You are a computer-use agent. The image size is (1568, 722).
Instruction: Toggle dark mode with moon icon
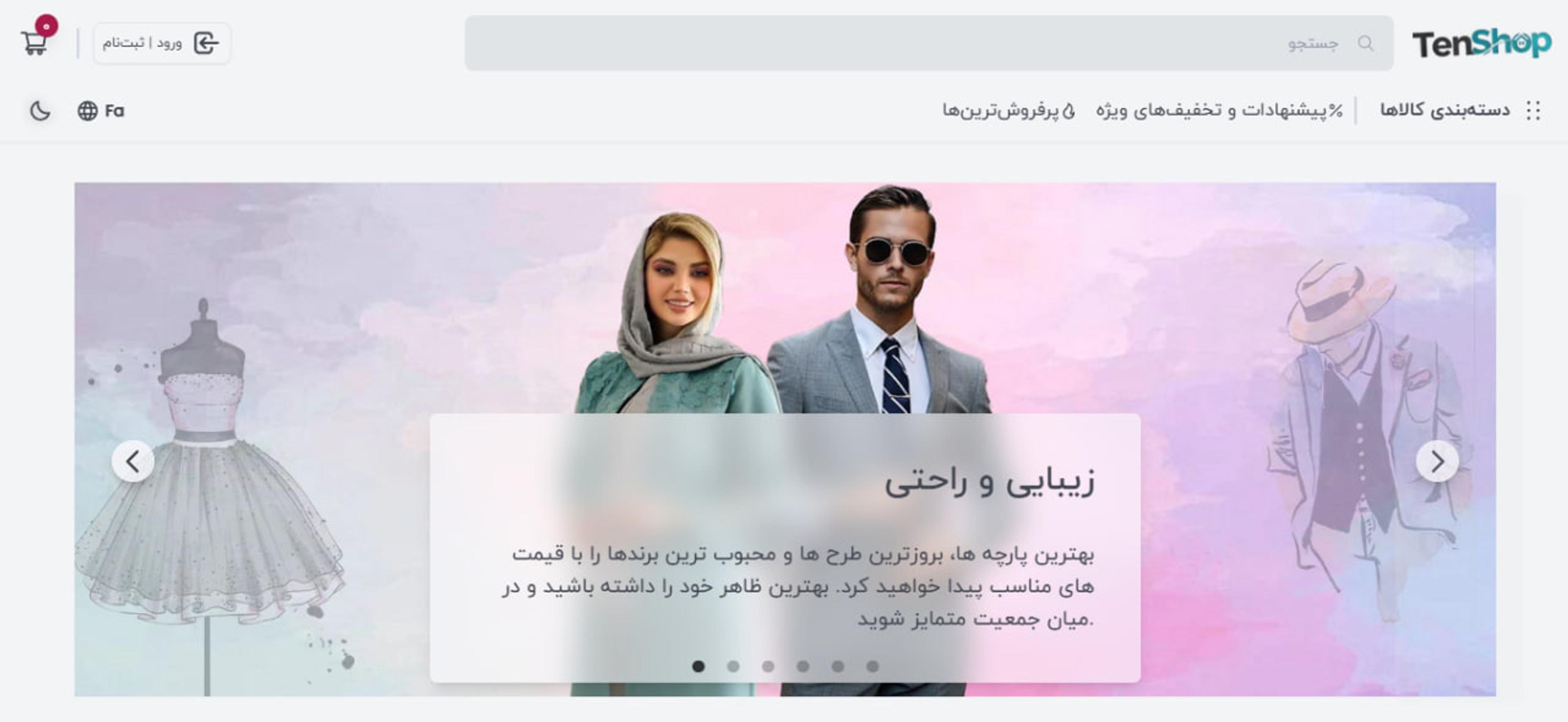40,111
